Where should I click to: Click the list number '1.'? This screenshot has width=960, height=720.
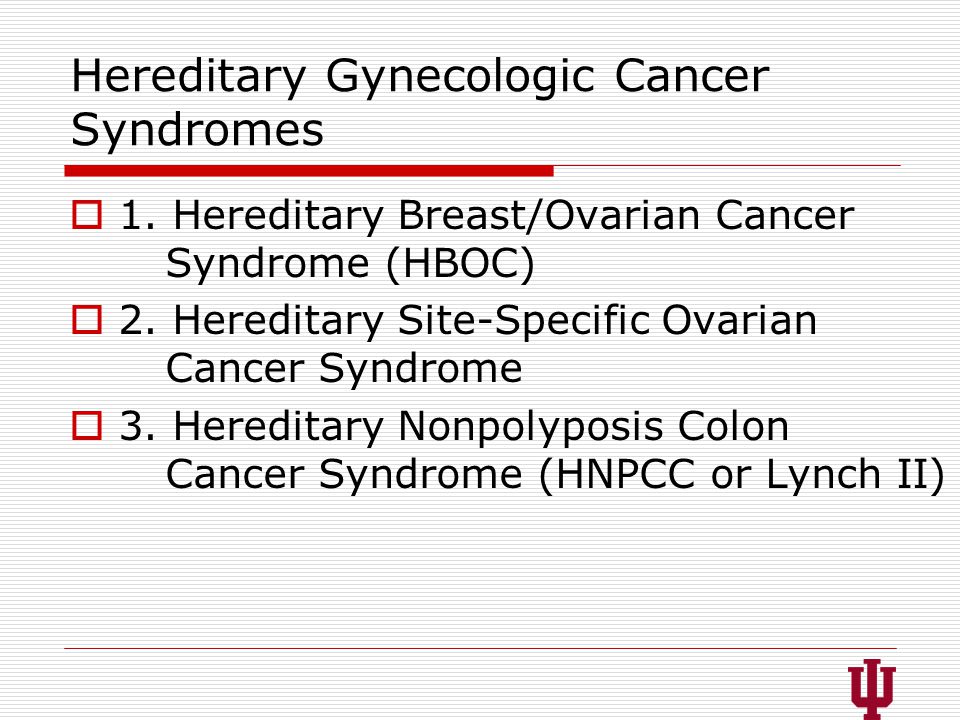point(138,216)
